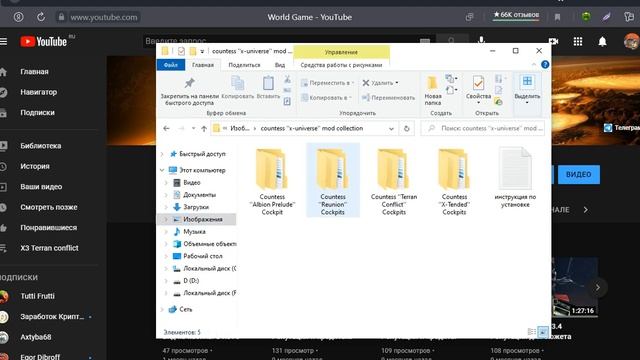The width and height of the screenshot is (640, 360).
Task: Go back in Explorer navigation
Action: point(167,129)
